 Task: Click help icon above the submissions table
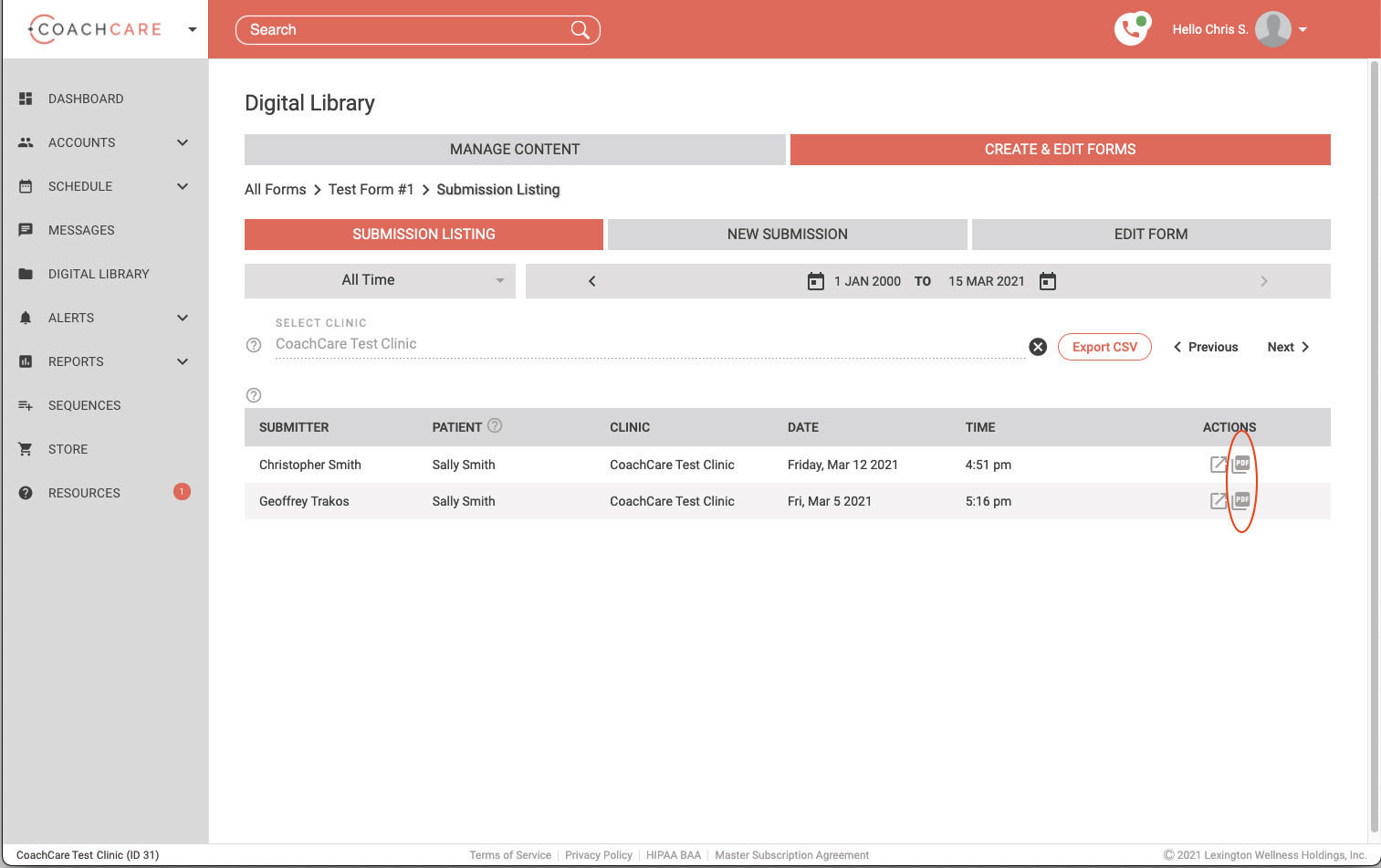pyautogui.click(x=254, y=395)
